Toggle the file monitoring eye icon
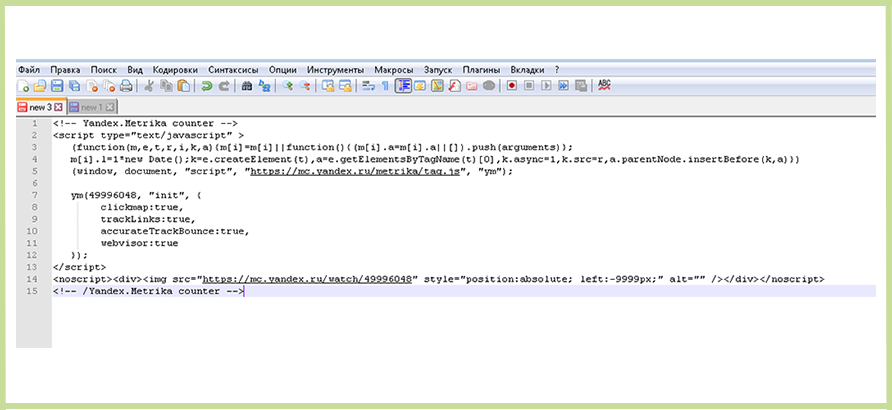892x410 pixels. pyautogui.click(x=489, y=86)
